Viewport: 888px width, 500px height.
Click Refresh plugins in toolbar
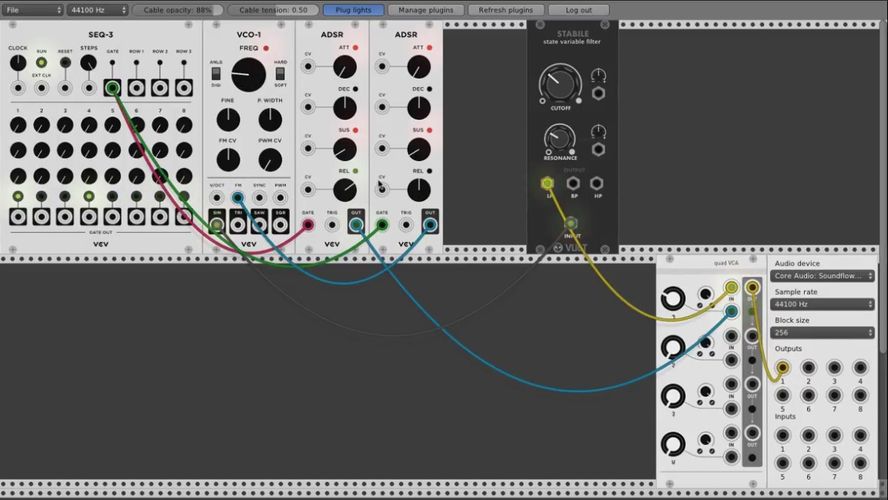click(506, 10)
